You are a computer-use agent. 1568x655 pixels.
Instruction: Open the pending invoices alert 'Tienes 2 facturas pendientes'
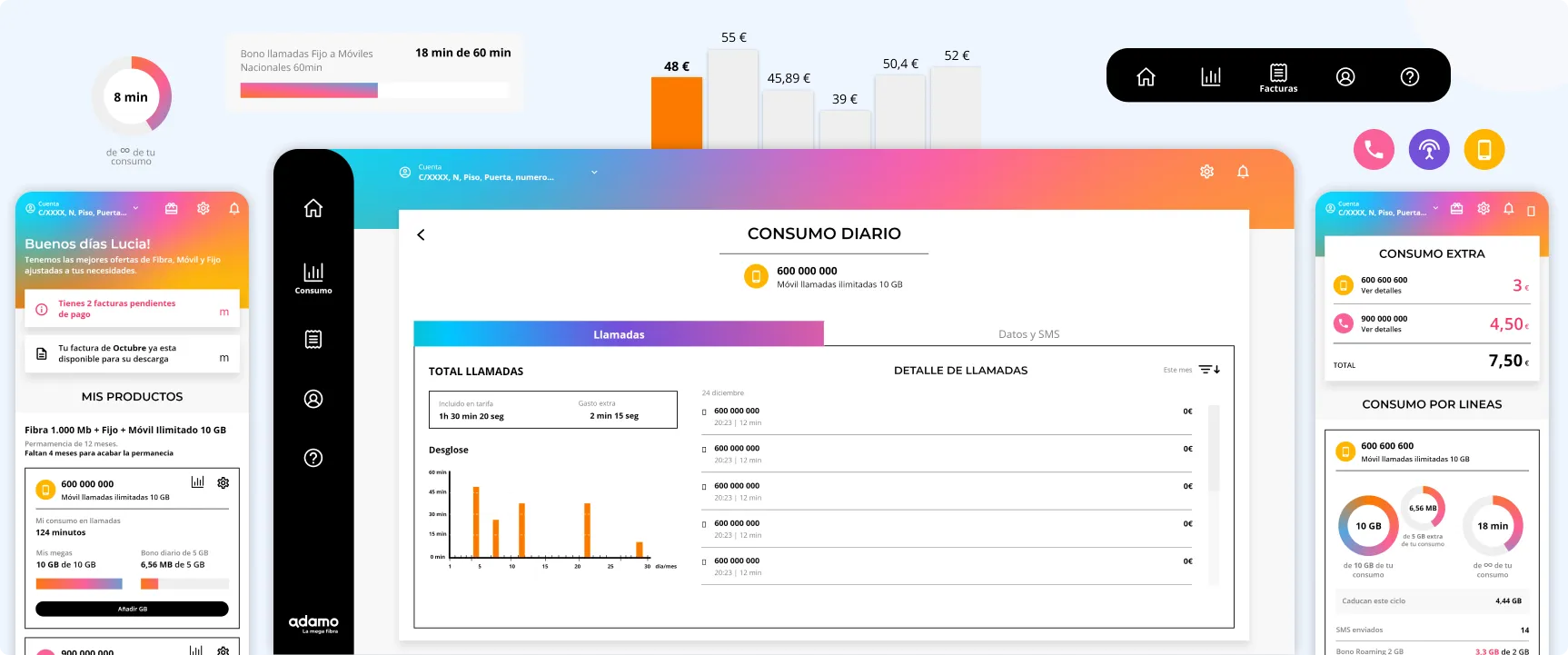(132, 309)
